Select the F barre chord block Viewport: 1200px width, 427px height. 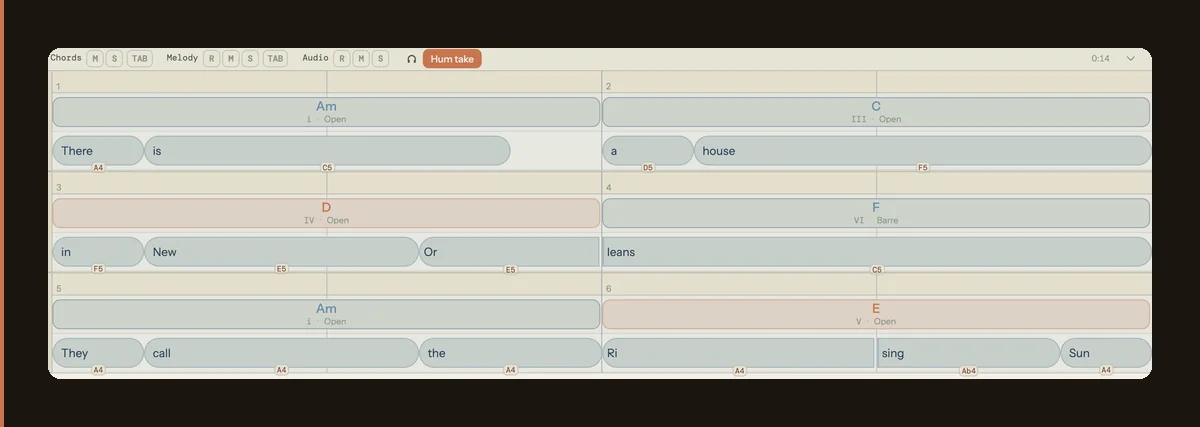click(876, 213)
